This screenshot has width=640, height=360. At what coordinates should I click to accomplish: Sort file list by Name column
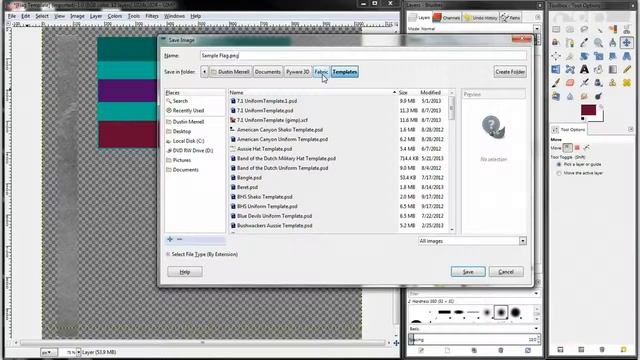pos(312,93)
